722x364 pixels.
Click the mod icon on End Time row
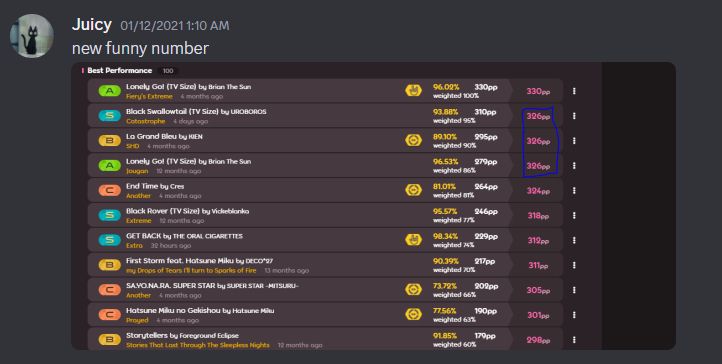(x=413, y=190)
